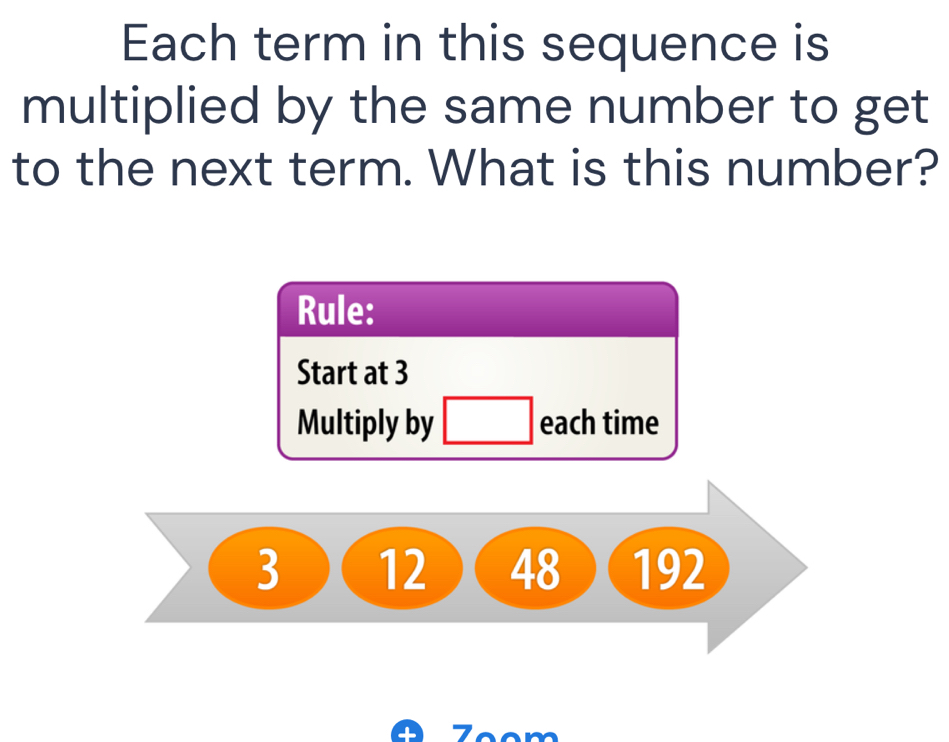The image size is (949, 742).
Task: Select the orange bubble showing 48
Action: [535, 568]
